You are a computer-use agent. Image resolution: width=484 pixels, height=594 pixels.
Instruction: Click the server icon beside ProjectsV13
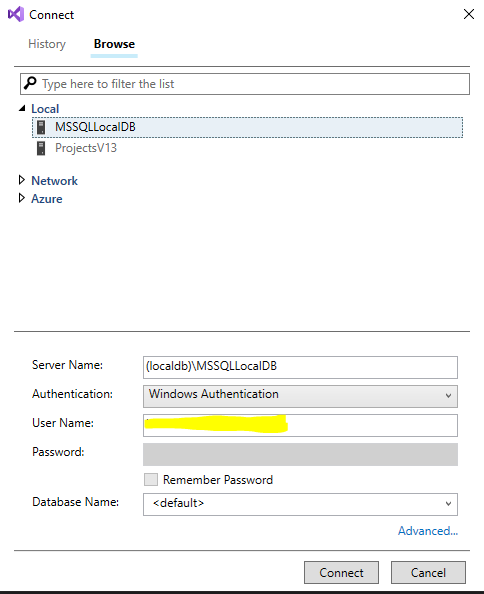[x=41, y=148]
